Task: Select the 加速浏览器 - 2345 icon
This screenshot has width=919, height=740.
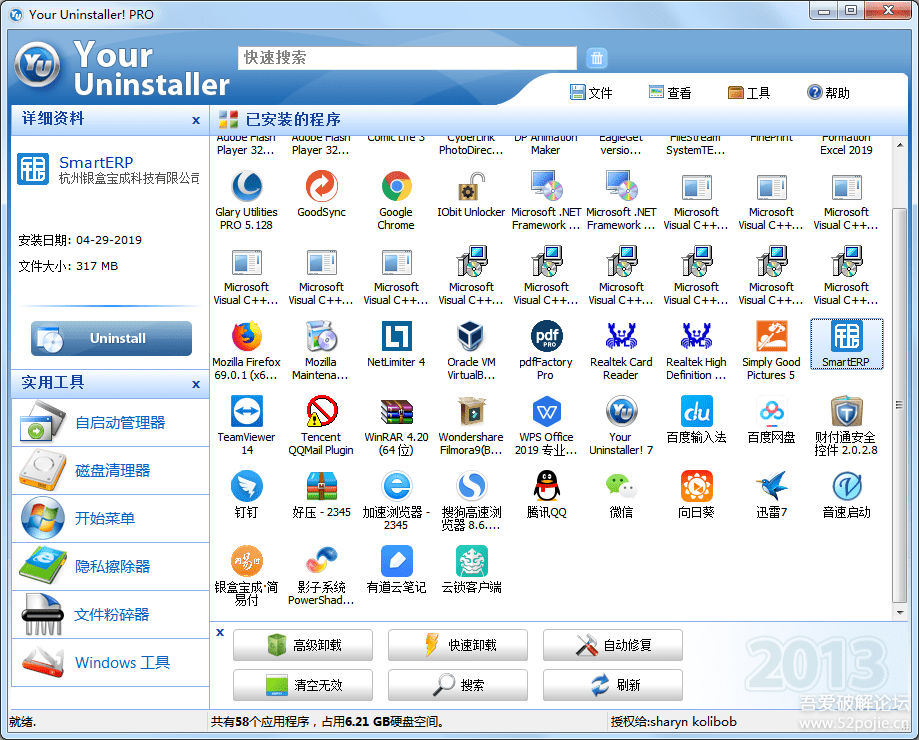Action: 396,486
